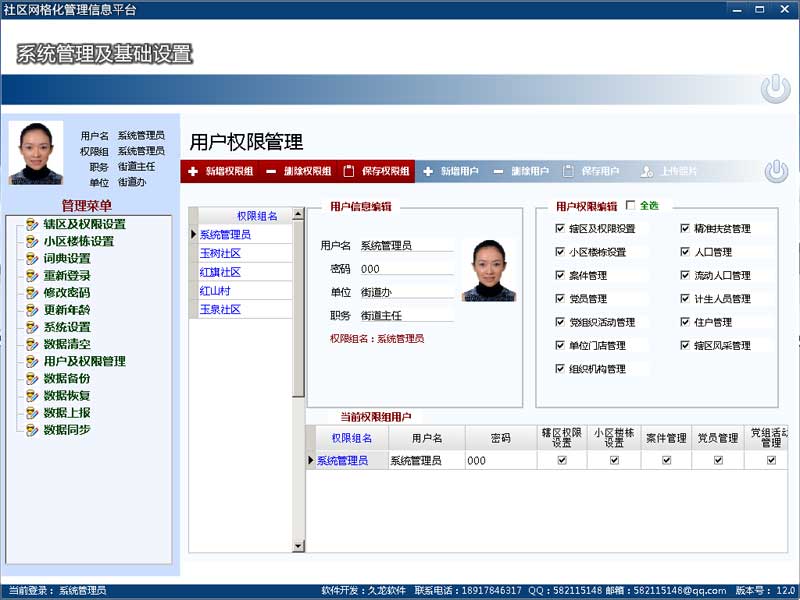Select 玉树社区 permission group link
Image resolution: width=800 pixels, height=600 pixels.
click(220, 253)
